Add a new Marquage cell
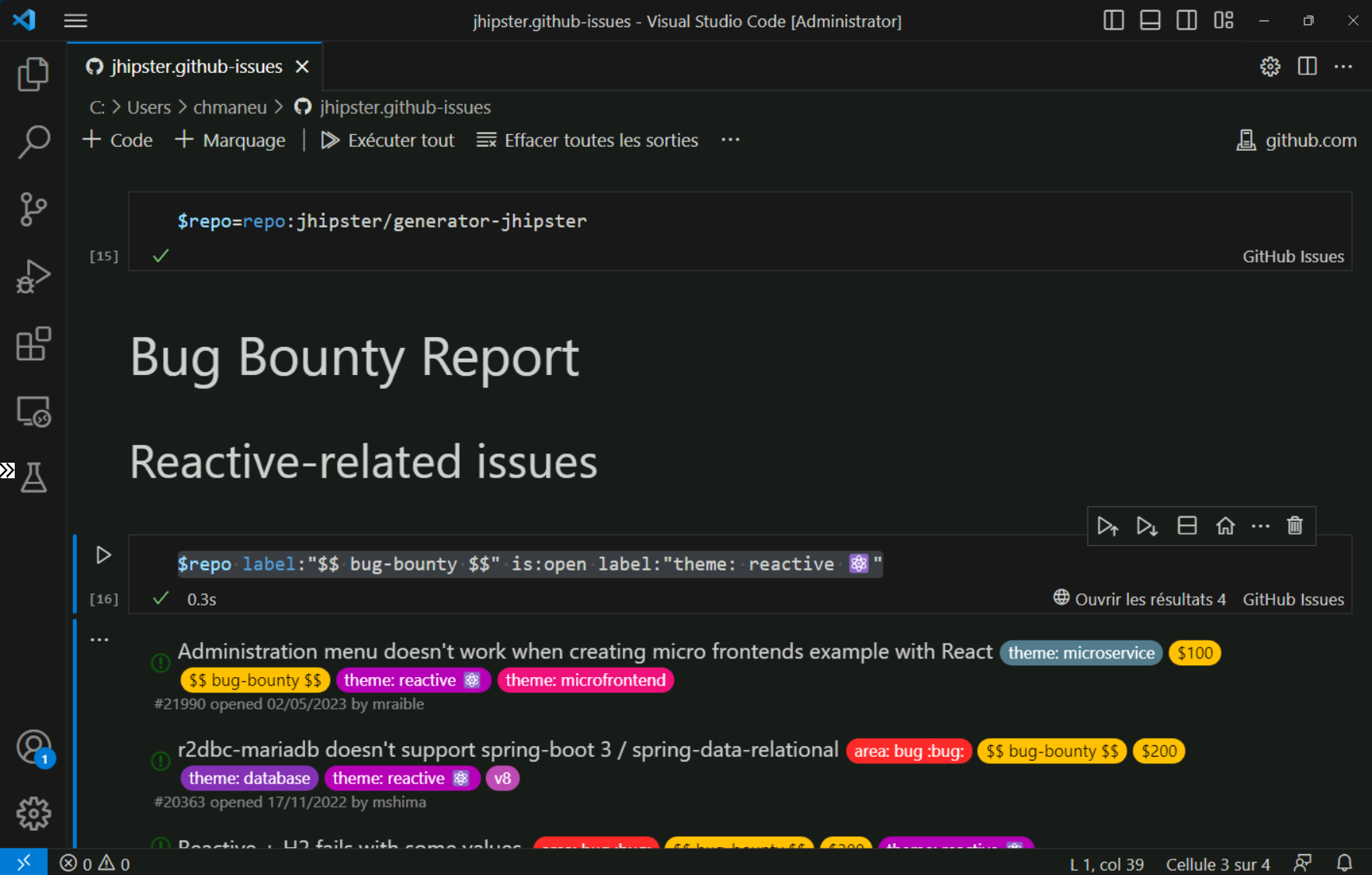 pos(231,141)
